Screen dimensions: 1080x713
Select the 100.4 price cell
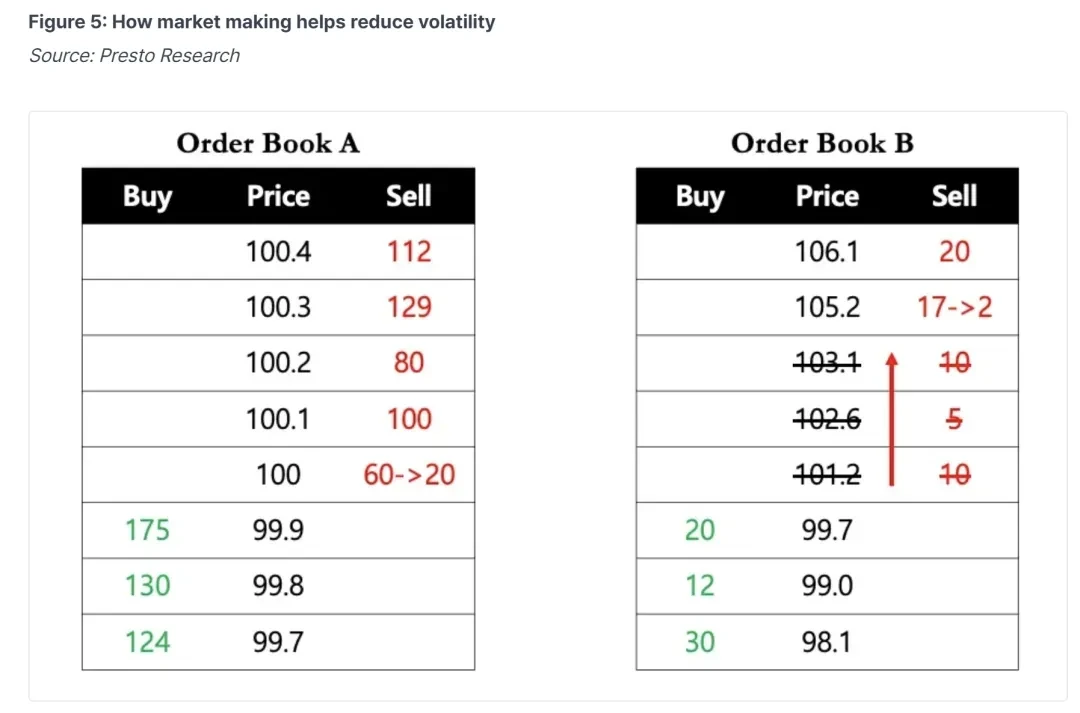(278, 251)
